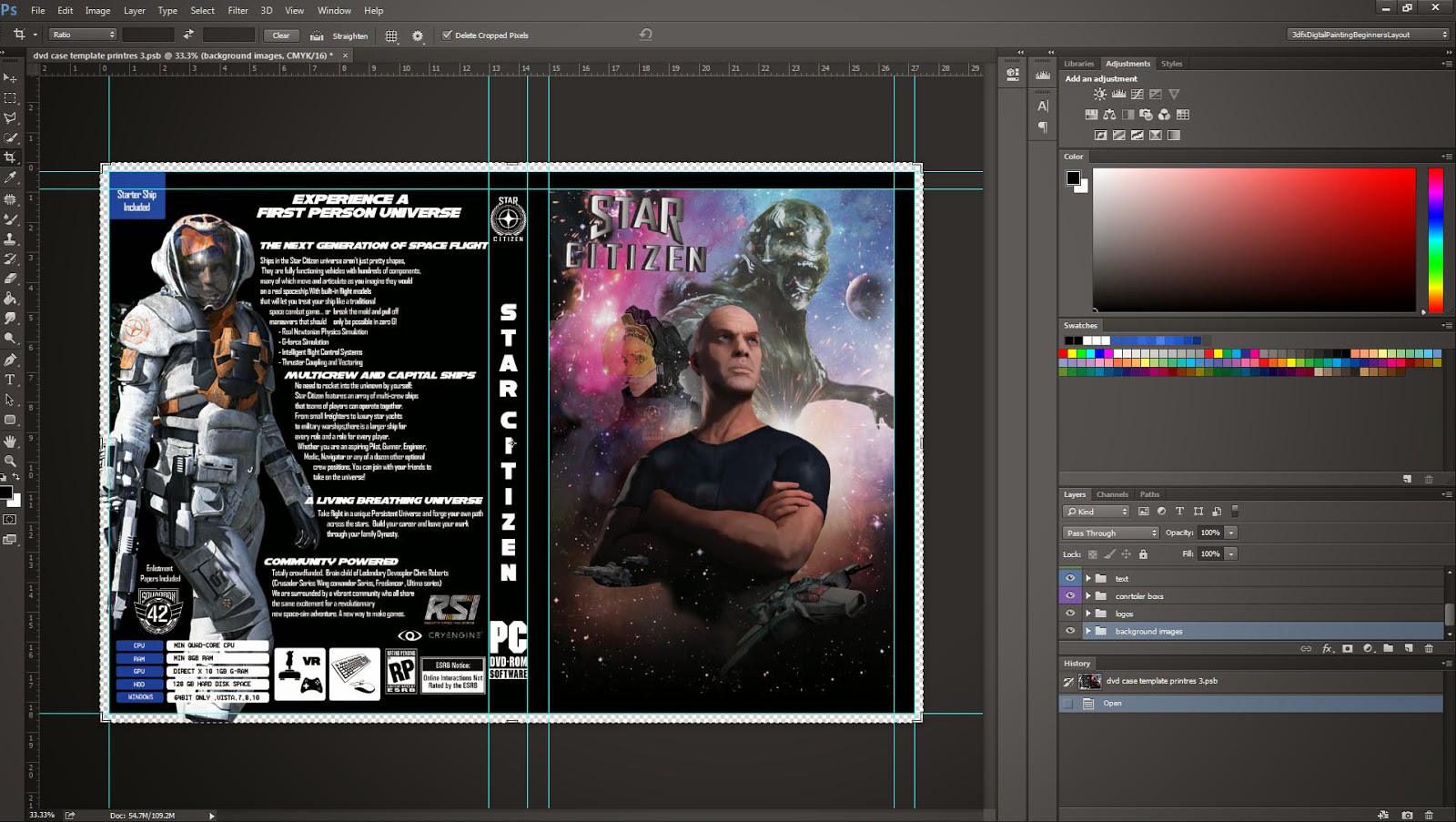The height and width of the screenshot is (822, 1456).
Task: Select the Eyedropper tool
Action: (x=10, y=178)
